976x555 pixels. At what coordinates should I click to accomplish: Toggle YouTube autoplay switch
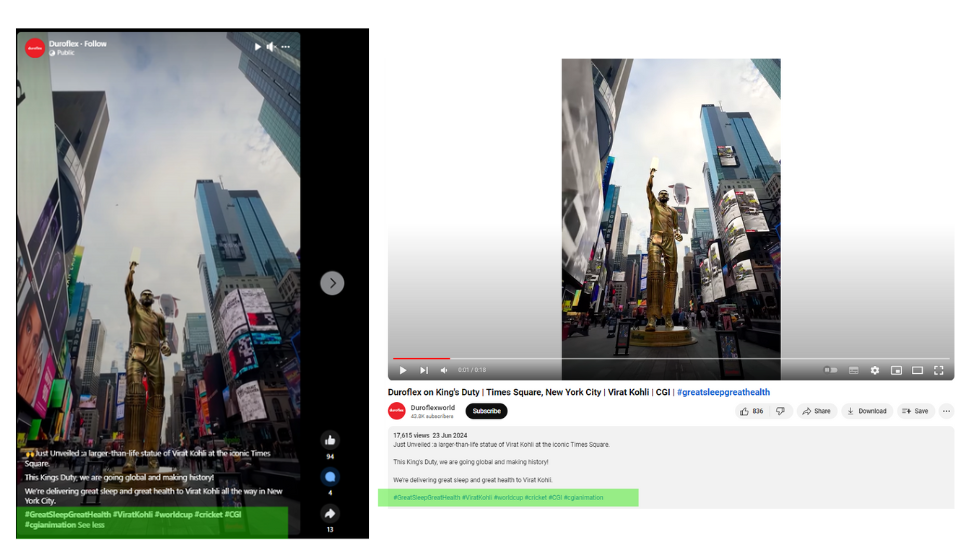pyautogui.click(x=830, y=370)
